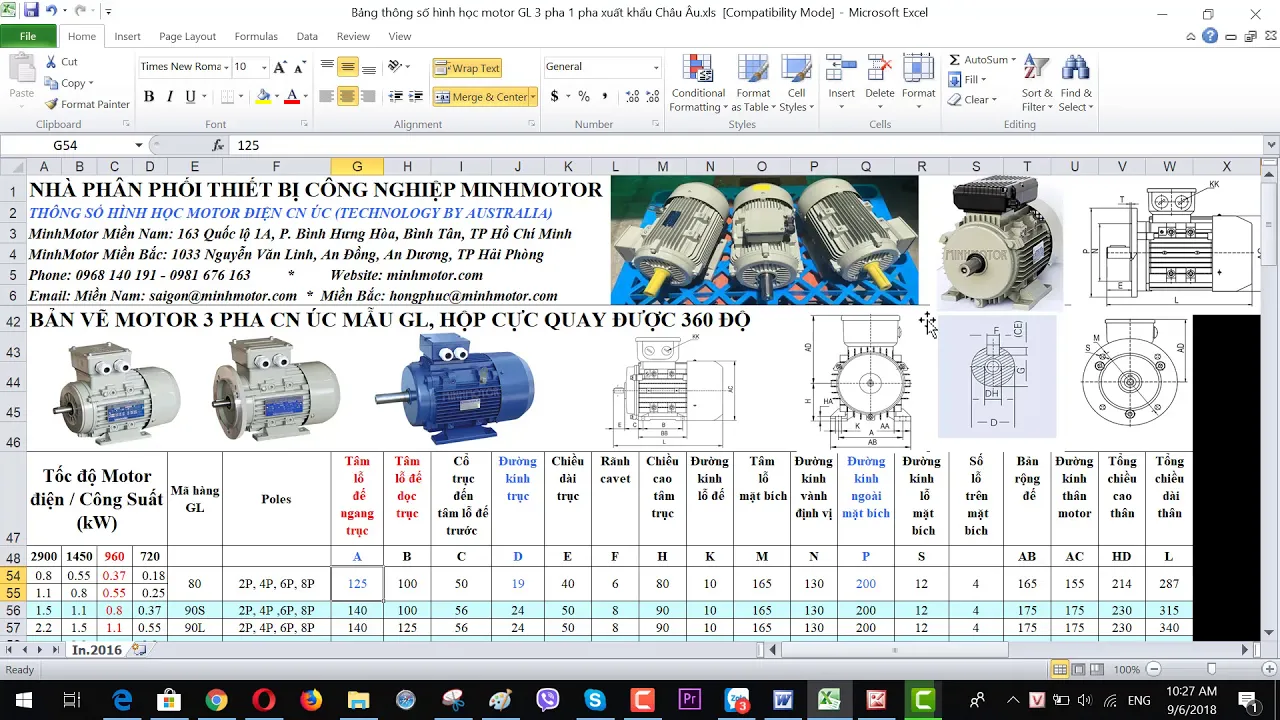Image resolution: width=1280 pixels, height=720 pixels.
Task: Click the Bold formatting icon
Action: [x=149, y=97]
